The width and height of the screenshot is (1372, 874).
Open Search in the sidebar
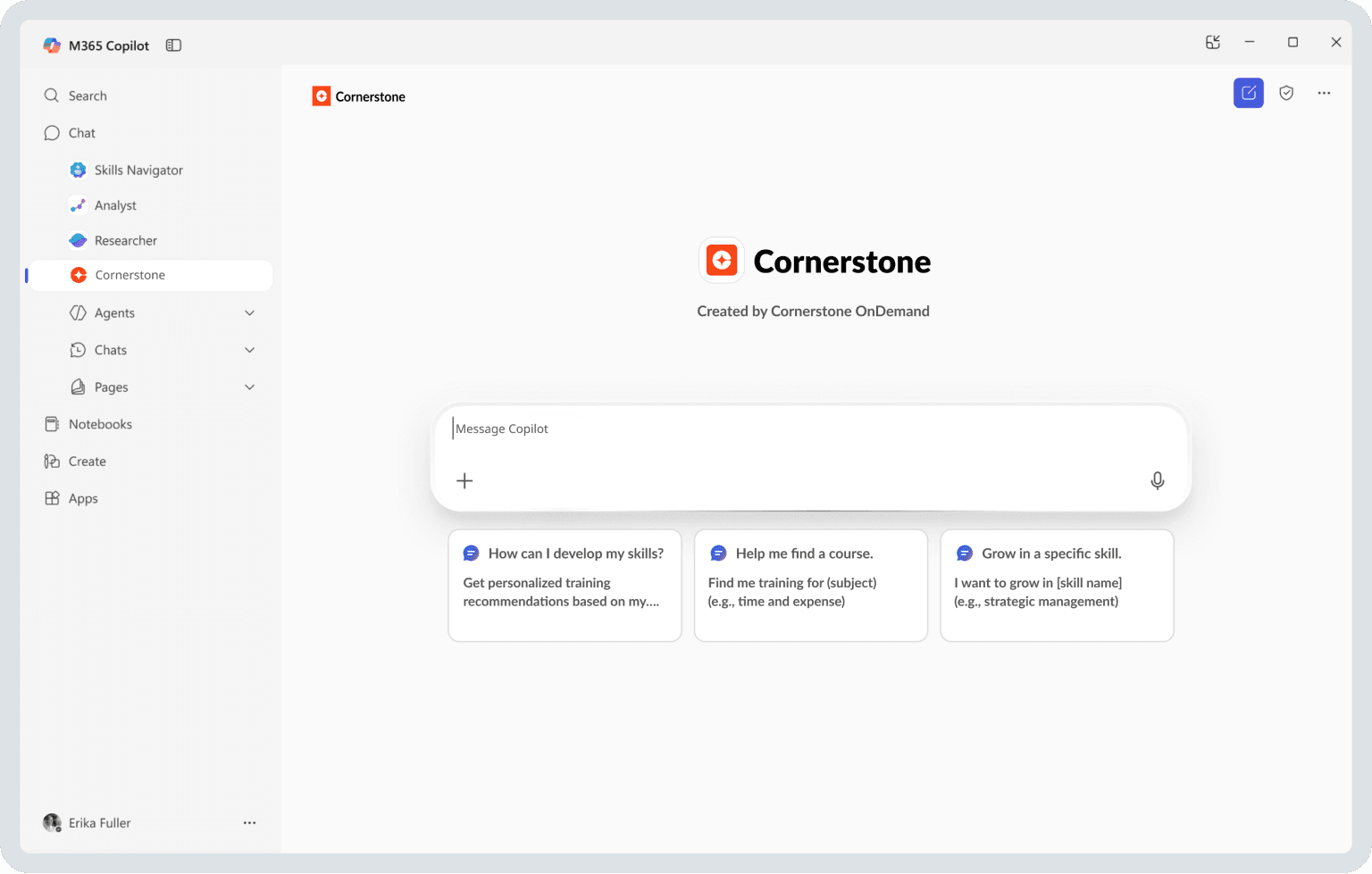tap(87, 96)
